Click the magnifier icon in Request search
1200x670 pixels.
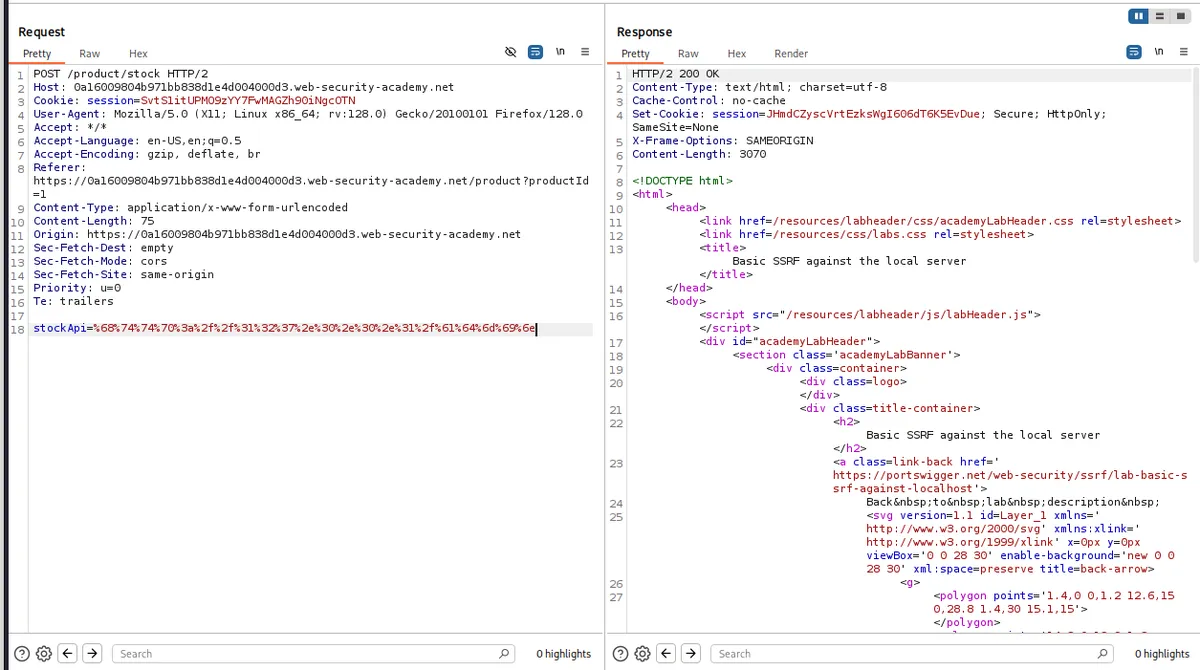[x=504, y=653]
